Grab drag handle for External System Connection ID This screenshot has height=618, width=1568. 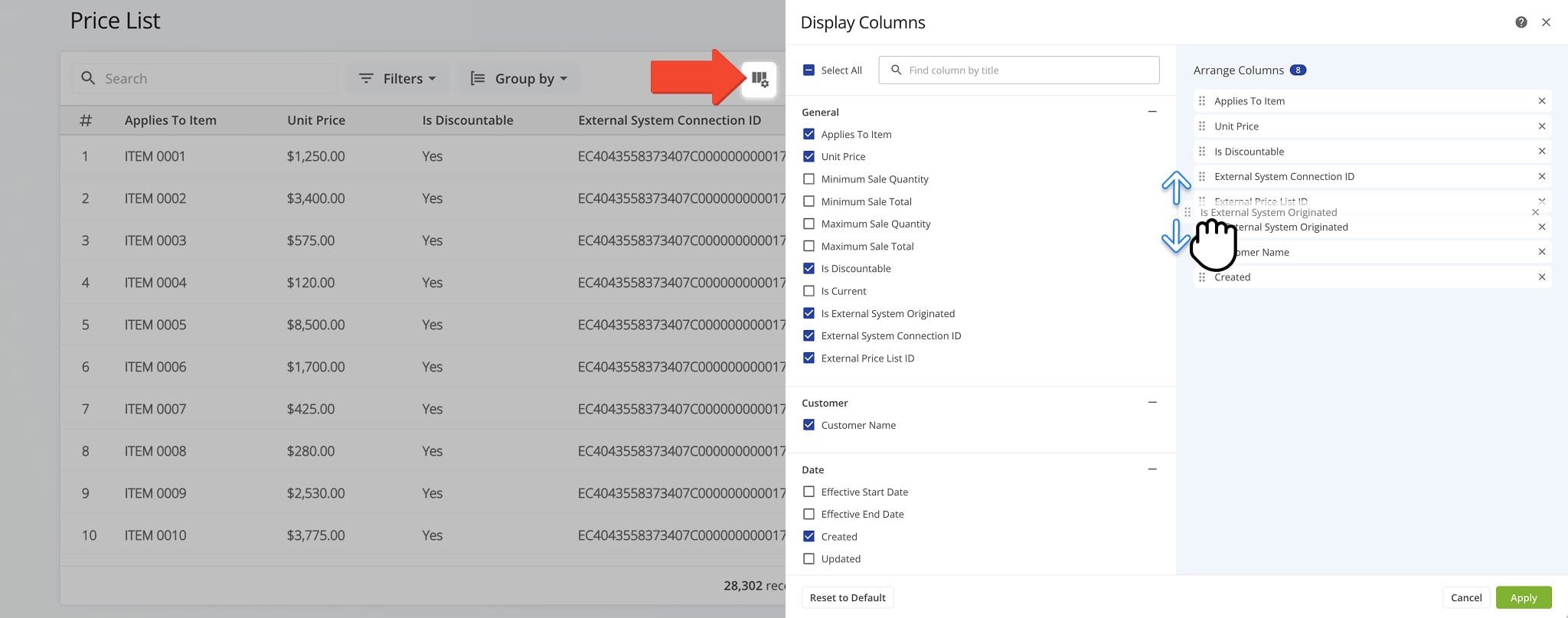[x=1202, y=177]
